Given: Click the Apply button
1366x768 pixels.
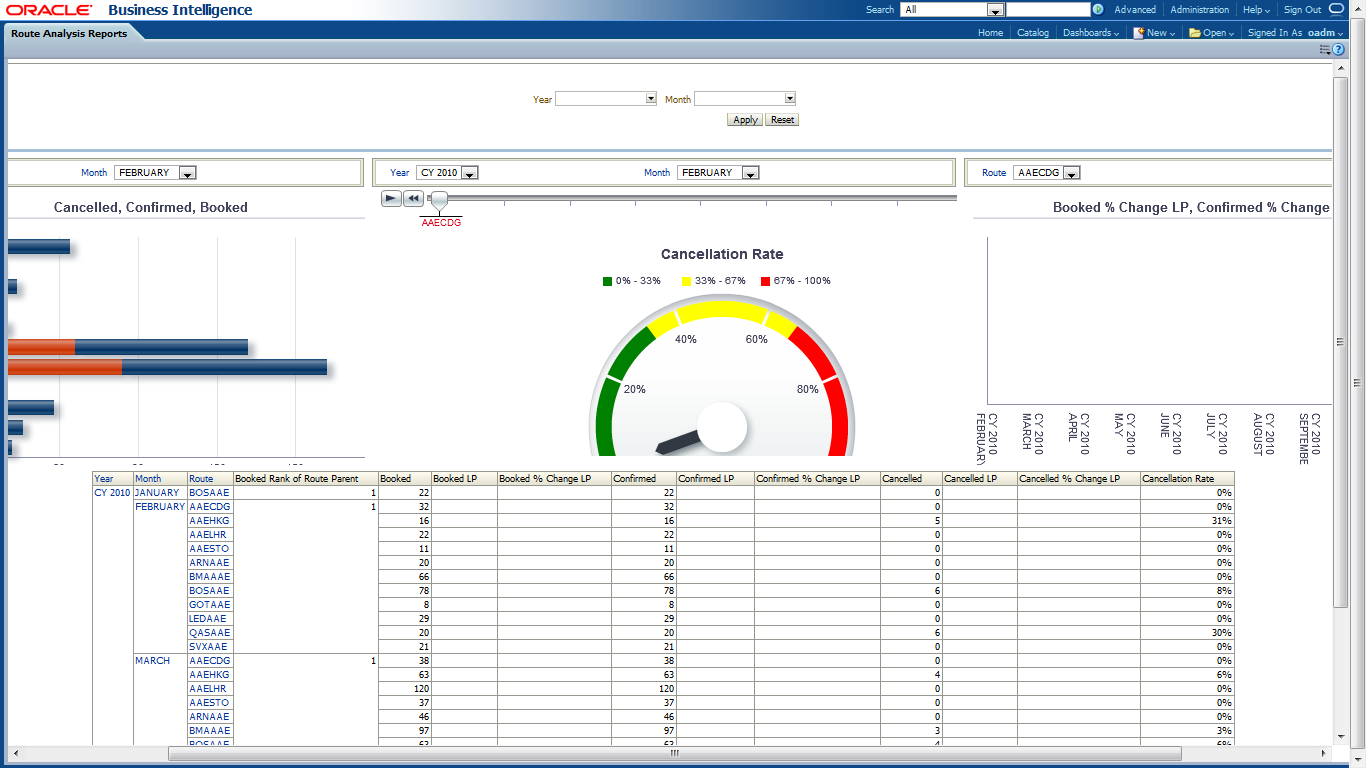Looking at the screenshot, I should (x=745, y=120).
